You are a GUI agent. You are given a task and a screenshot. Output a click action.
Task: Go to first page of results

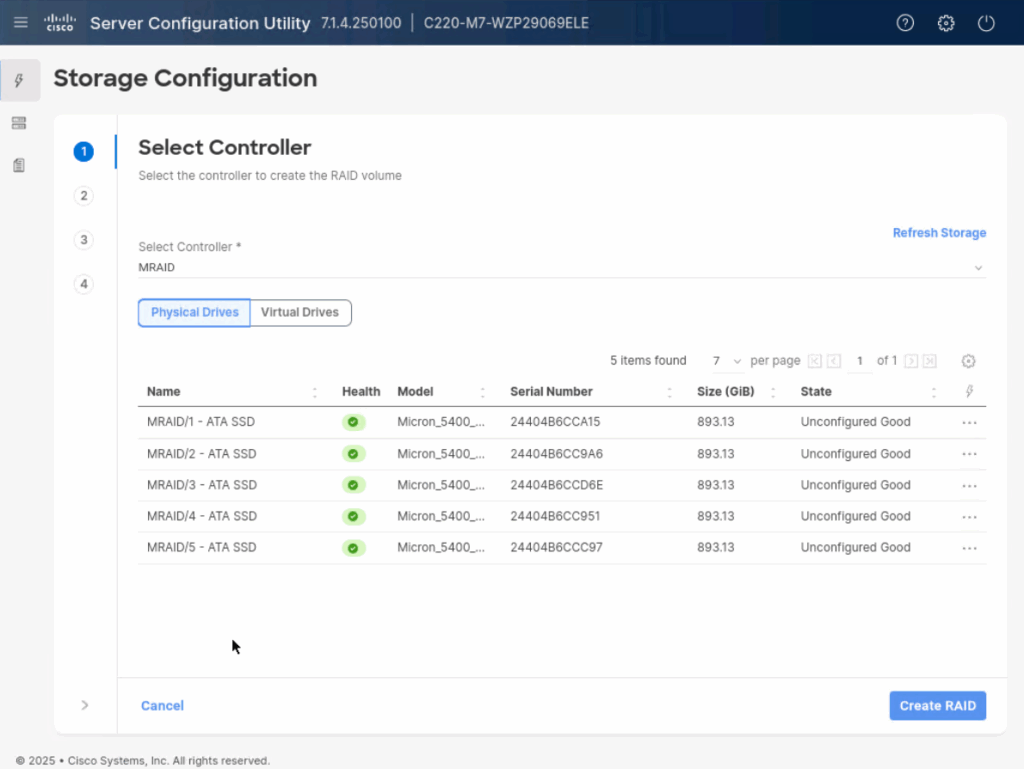click(814, 361)
